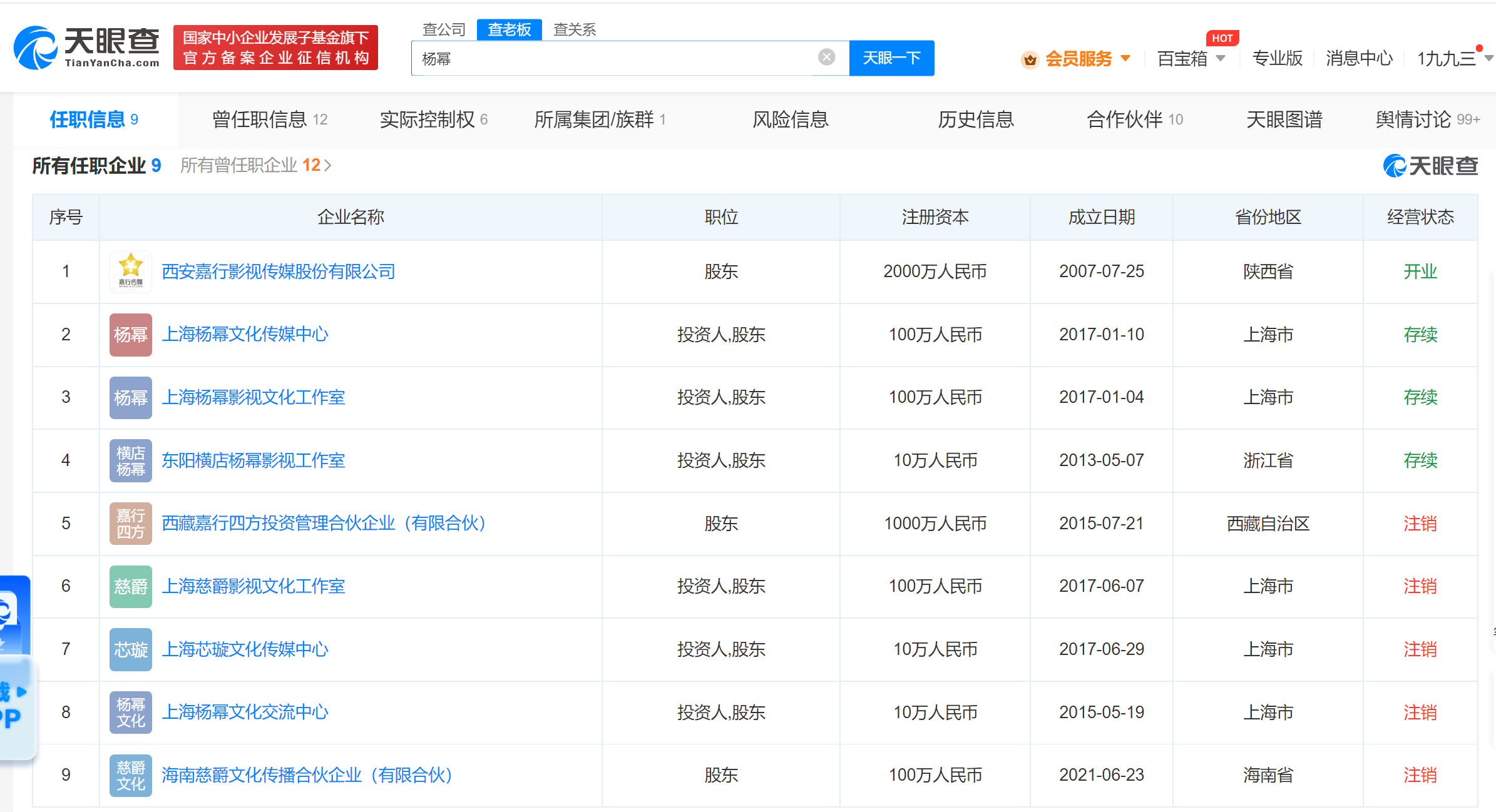Click the 开业 status in row 1
Viewport: 1496px width, 812px height.
click(x=1420, y=272)
